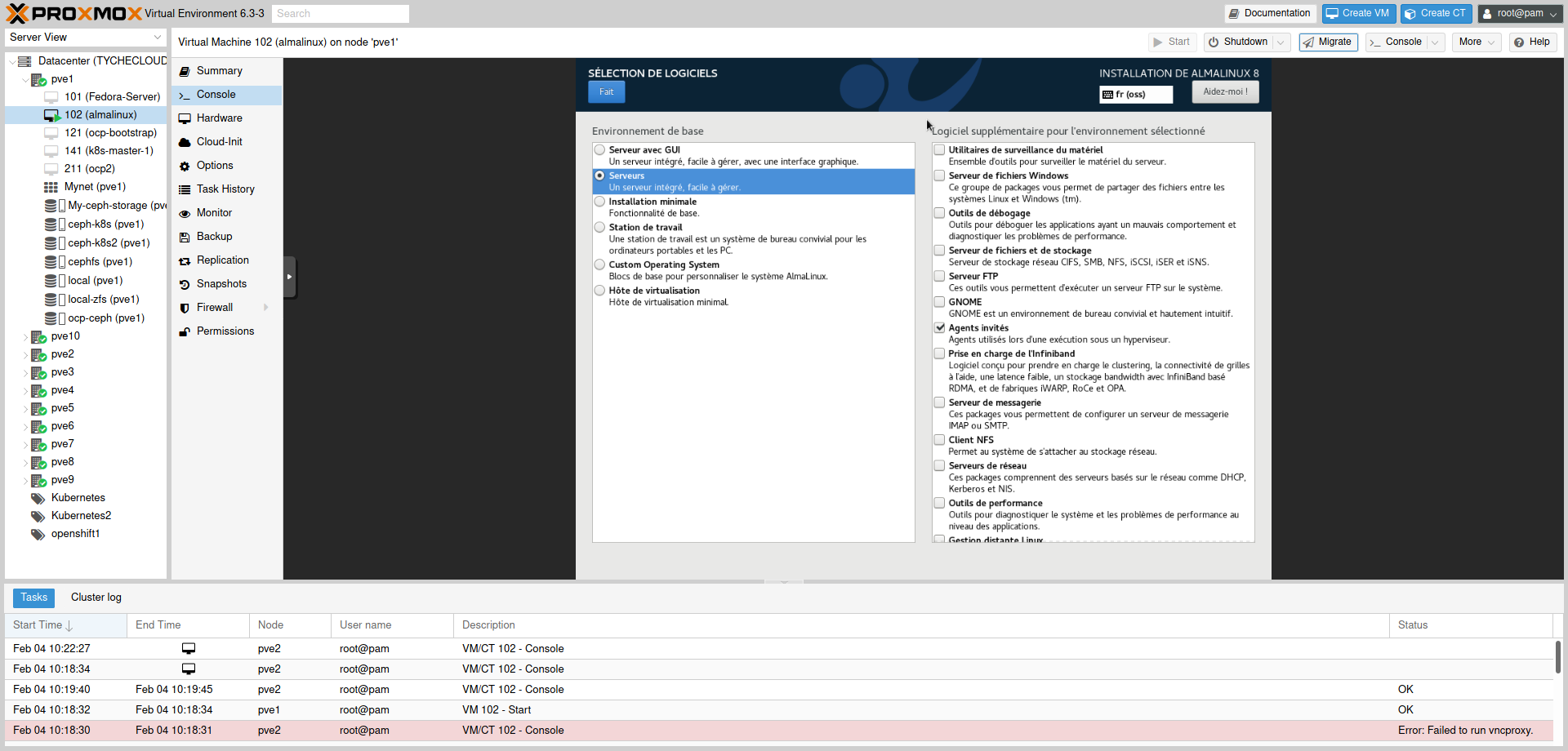The image size is (1568, 751).
Task: Click the fr (oss) keyboard layout indicator
Action: point(1136,95)
